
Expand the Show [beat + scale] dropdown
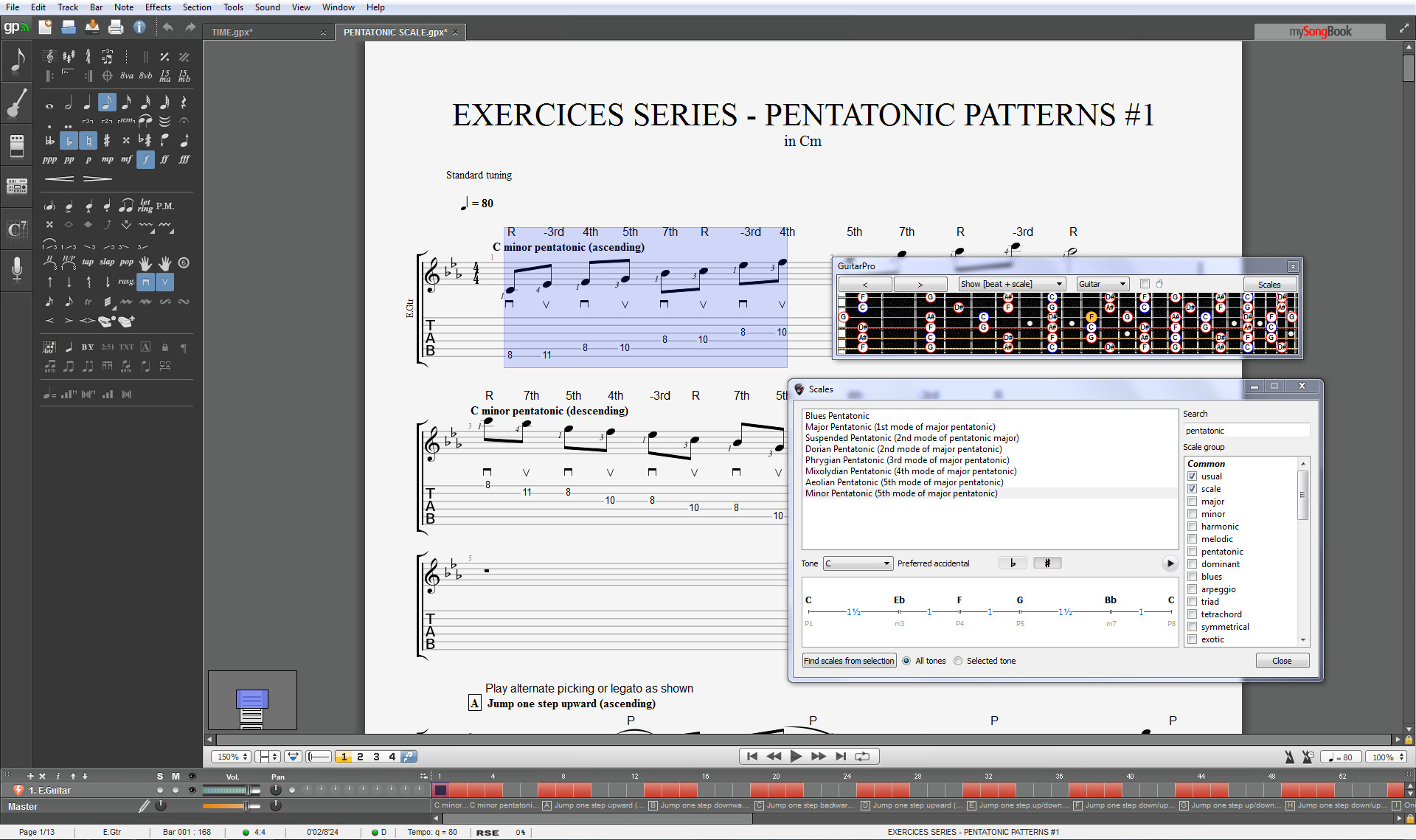[1011, 284]
